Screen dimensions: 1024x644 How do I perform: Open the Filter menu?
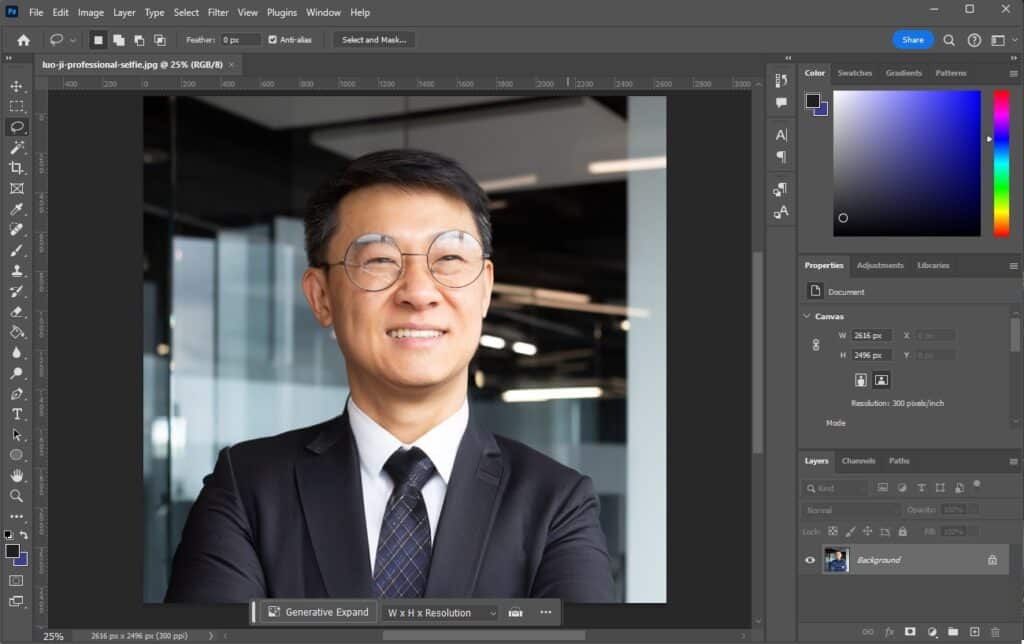click(218, 13)
